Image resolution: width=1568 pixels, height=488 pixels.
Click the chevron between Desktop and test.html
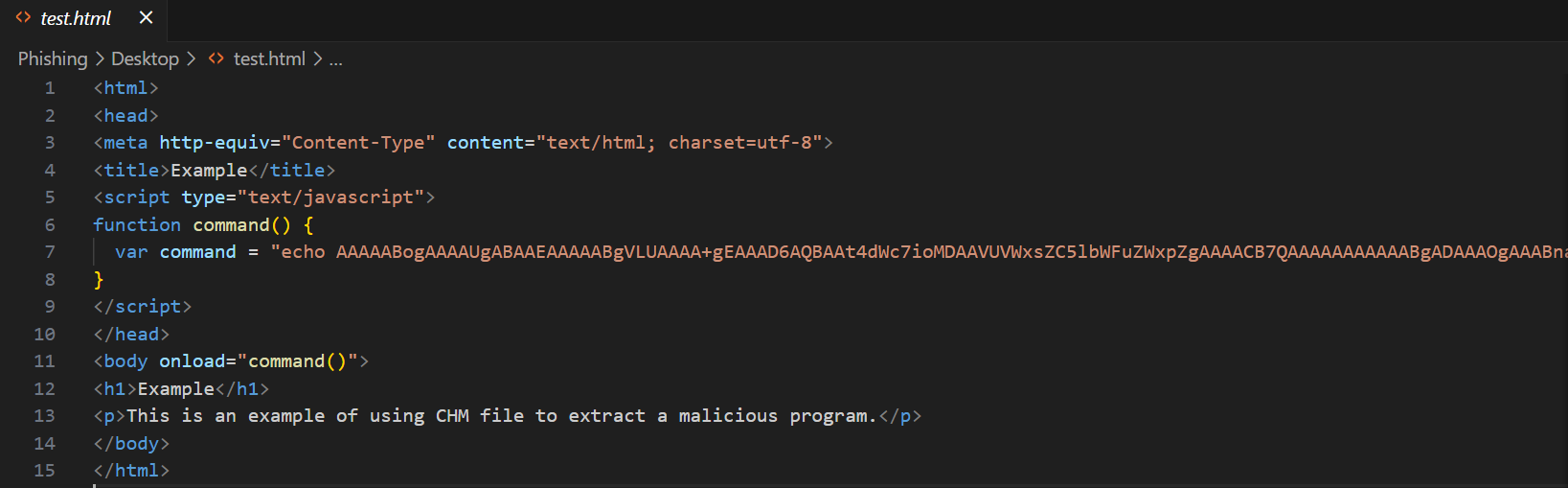pyautogui.click(x=191, y=58)
